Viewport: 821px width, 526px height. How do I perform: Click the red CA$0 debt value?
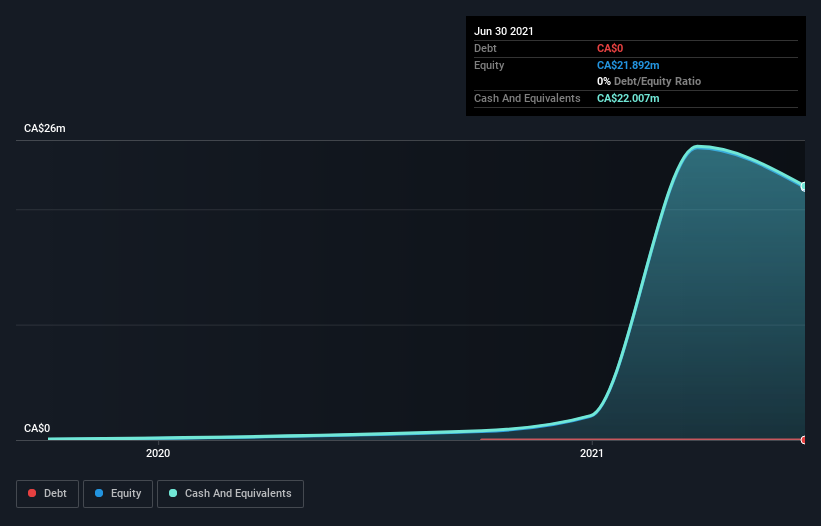tap(610, 48)
